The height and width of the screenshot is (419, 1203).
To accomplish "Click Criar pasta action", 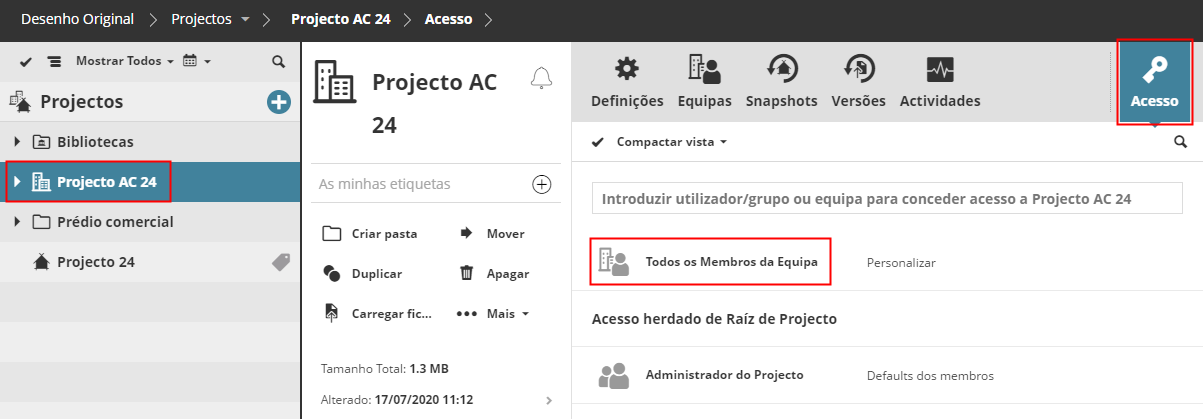I will 371,233.
